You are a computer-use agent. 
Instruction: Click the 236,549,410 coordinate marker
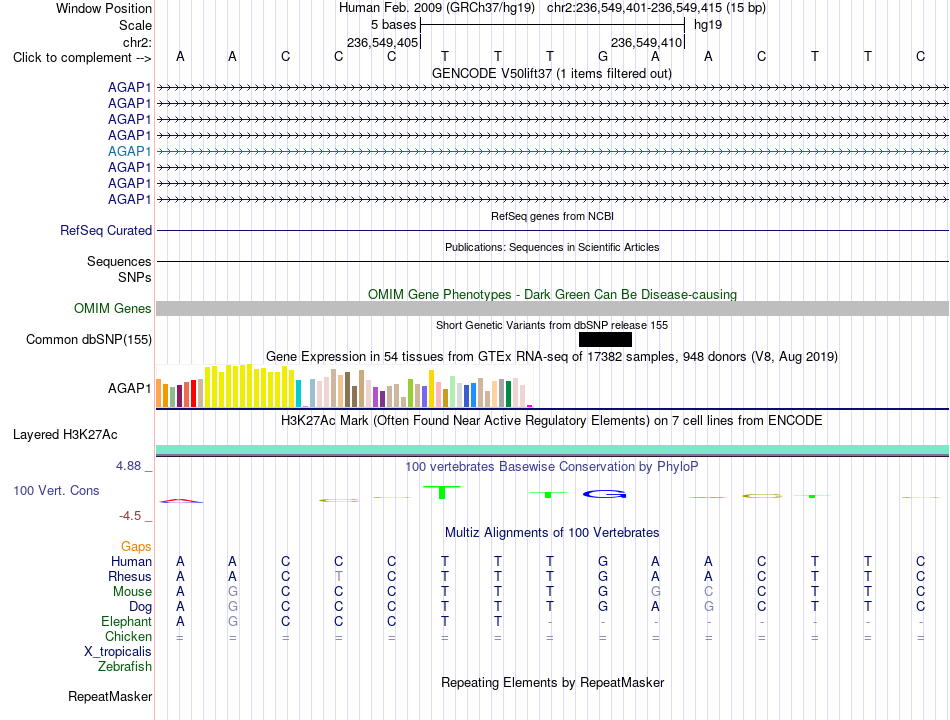point(646,42)
